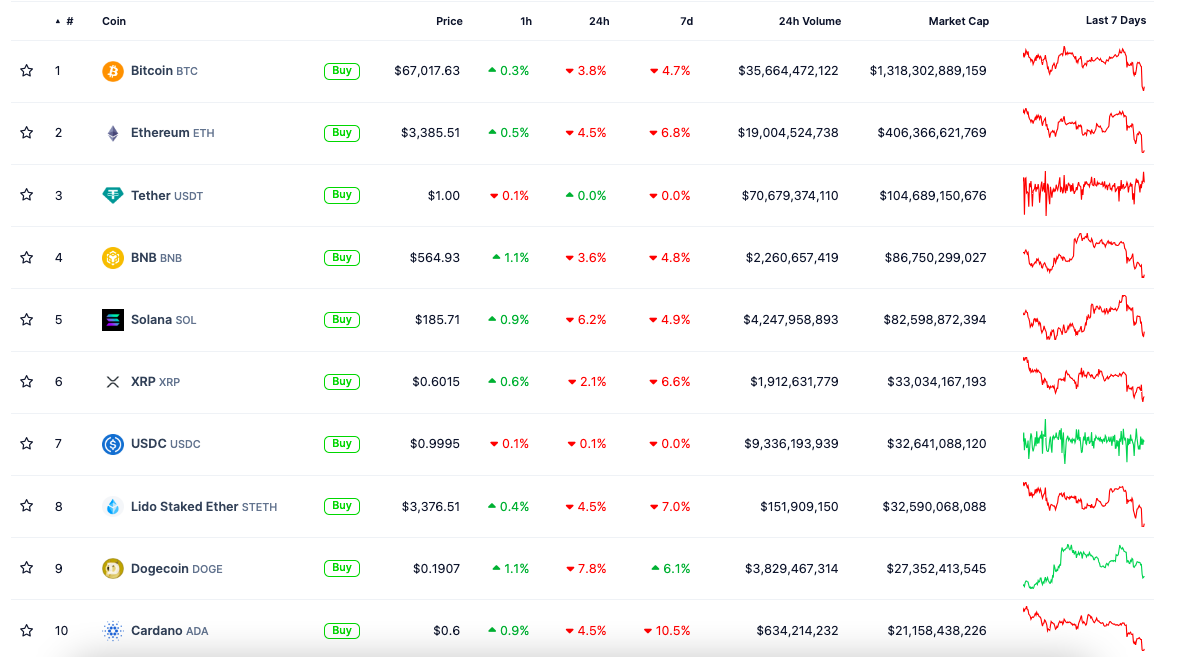Open the BNB coin name link
Screen dimensions: 1177x657
pyautogui.click(x=156, y=258)
